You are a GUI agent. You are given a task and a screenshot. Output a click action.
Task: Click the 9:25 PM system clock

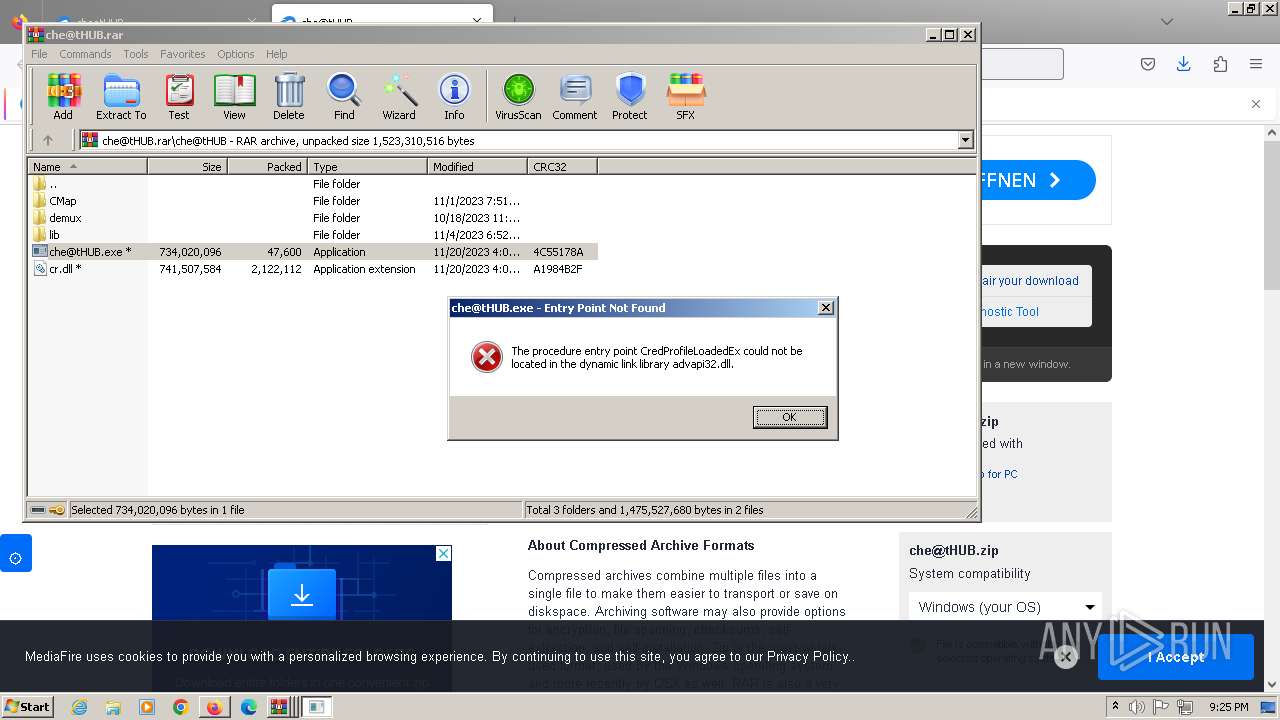click(1228, 707)
